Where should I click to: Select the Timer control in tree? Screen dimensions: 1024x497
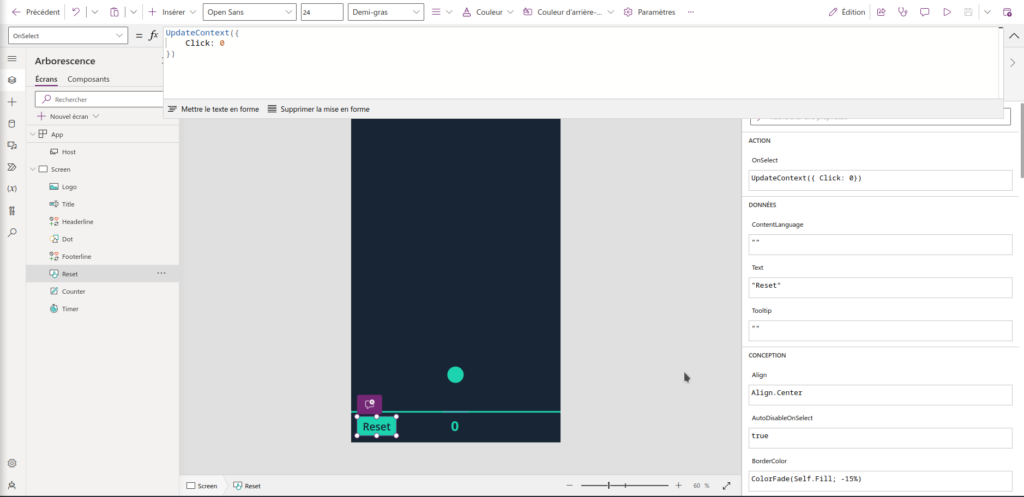71,309
